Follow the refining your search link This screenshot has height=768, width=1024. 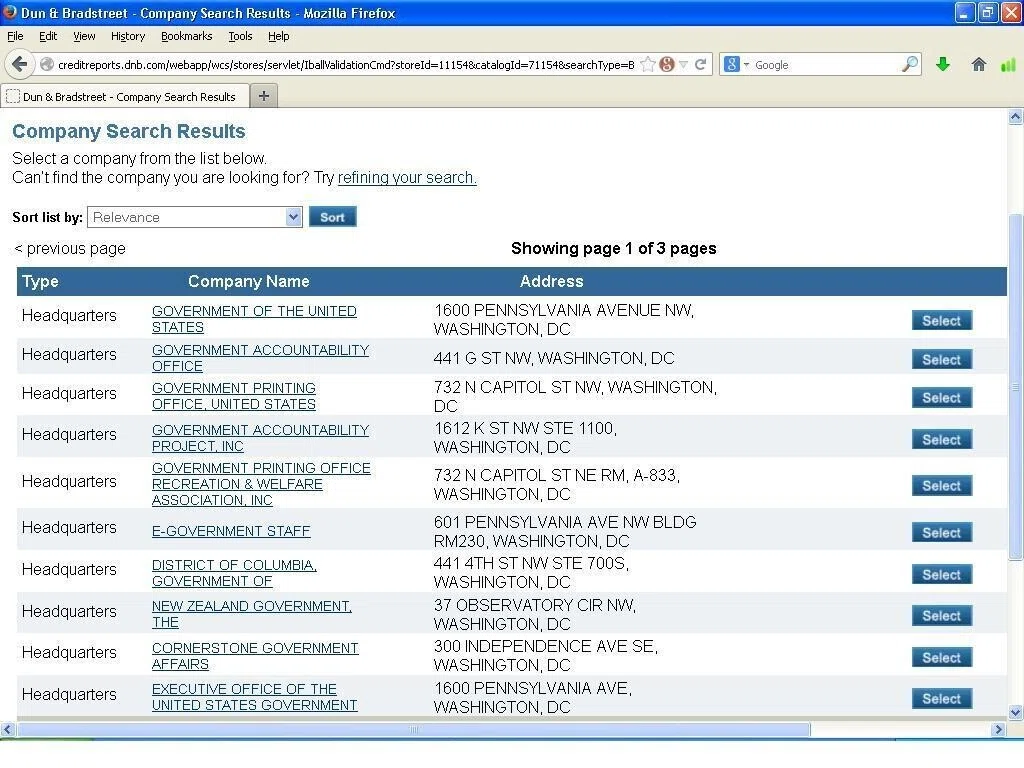[x=407, y=178]
